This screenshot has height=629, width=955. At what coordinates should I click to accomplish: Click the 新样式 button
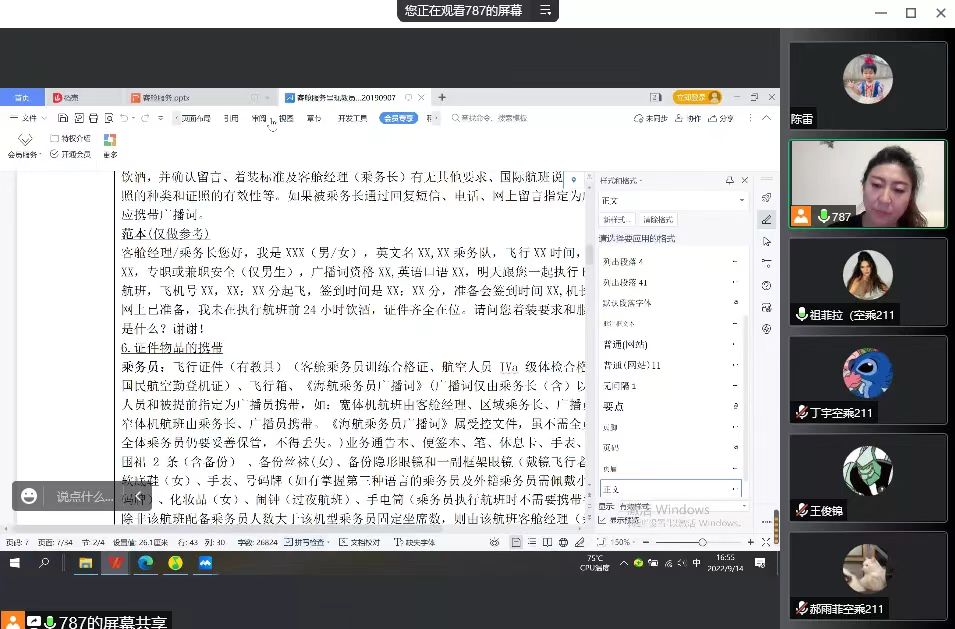coord(615,219)
